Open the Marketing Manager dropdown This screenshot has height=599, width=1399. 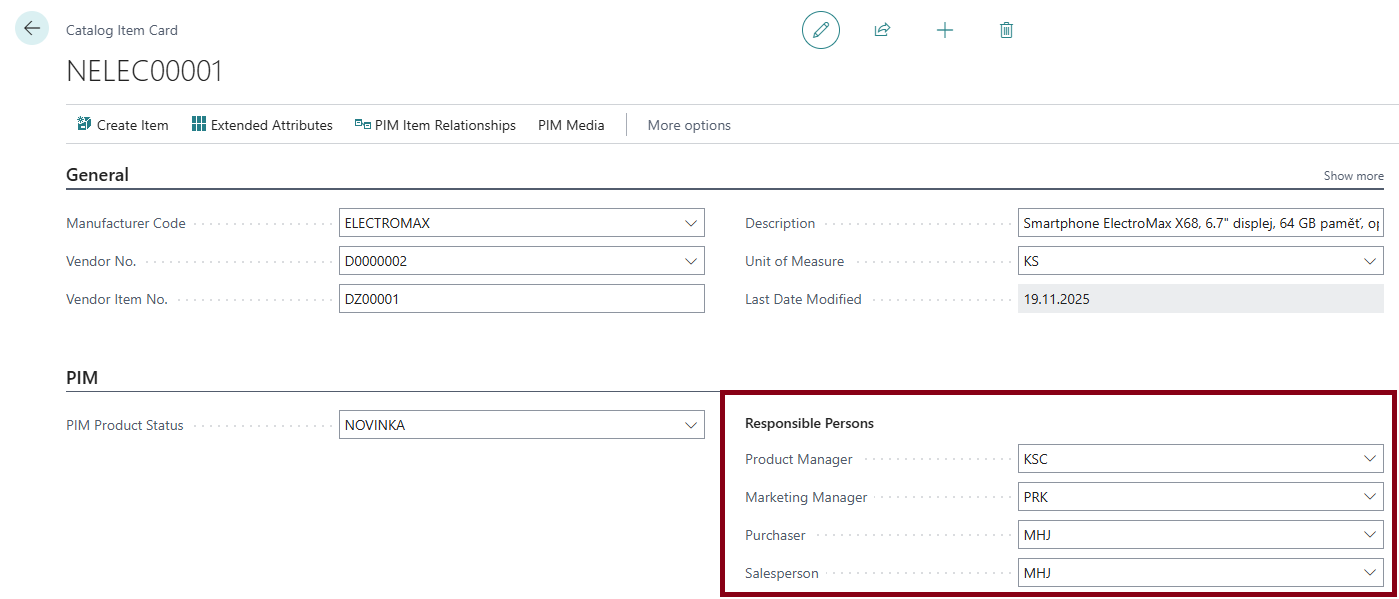[x=1370, y=497]
